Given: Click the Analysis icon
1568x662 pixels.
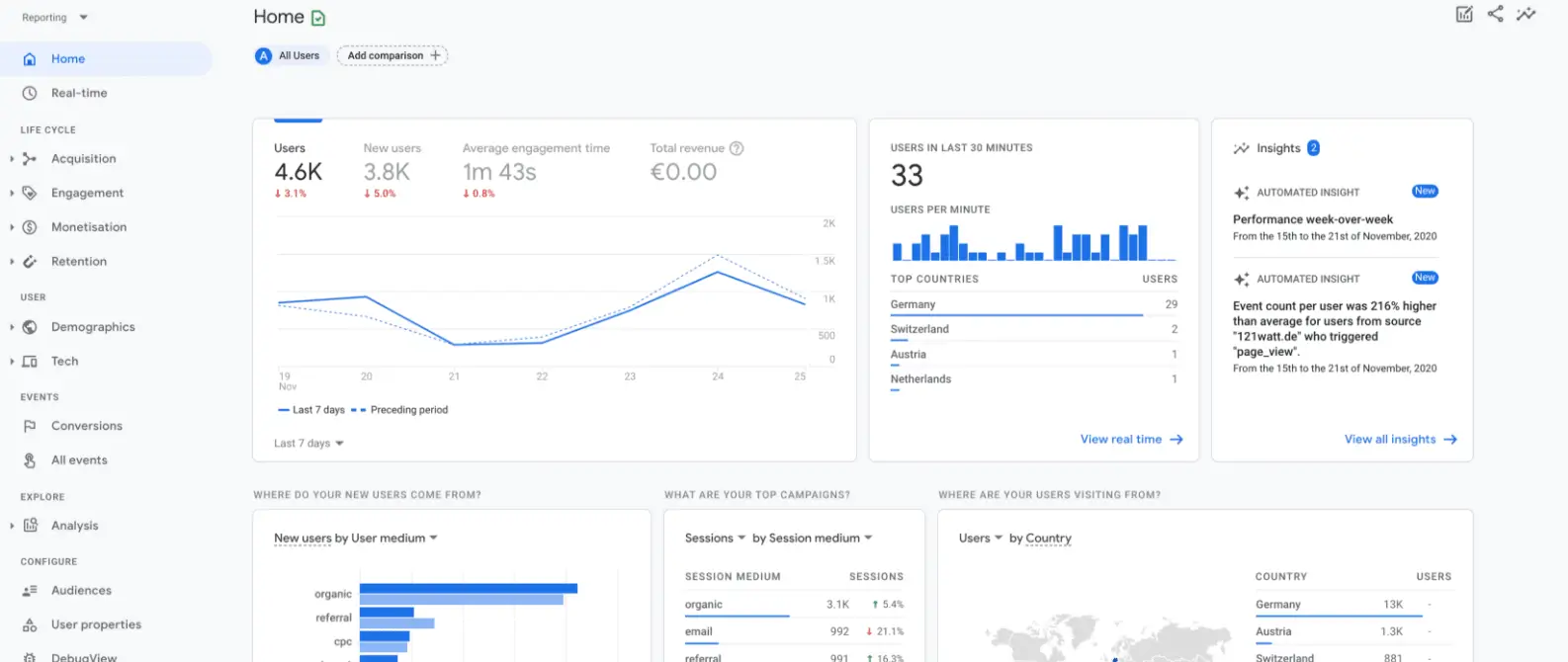Looking at the screenshot, I should (x=30, y=526).
